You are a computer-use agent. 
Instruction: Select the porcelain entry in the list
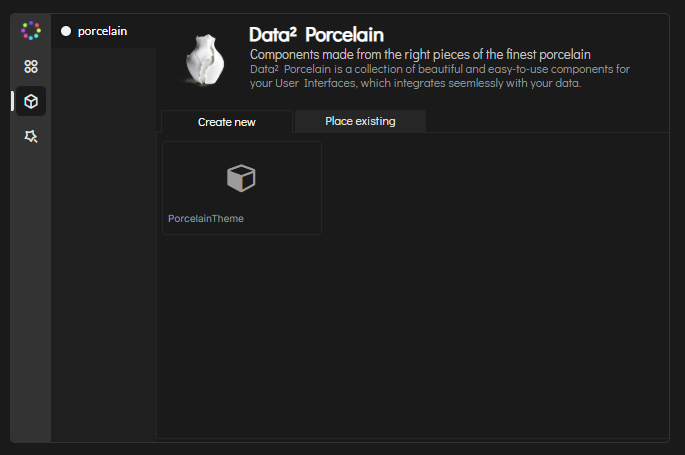102,31
